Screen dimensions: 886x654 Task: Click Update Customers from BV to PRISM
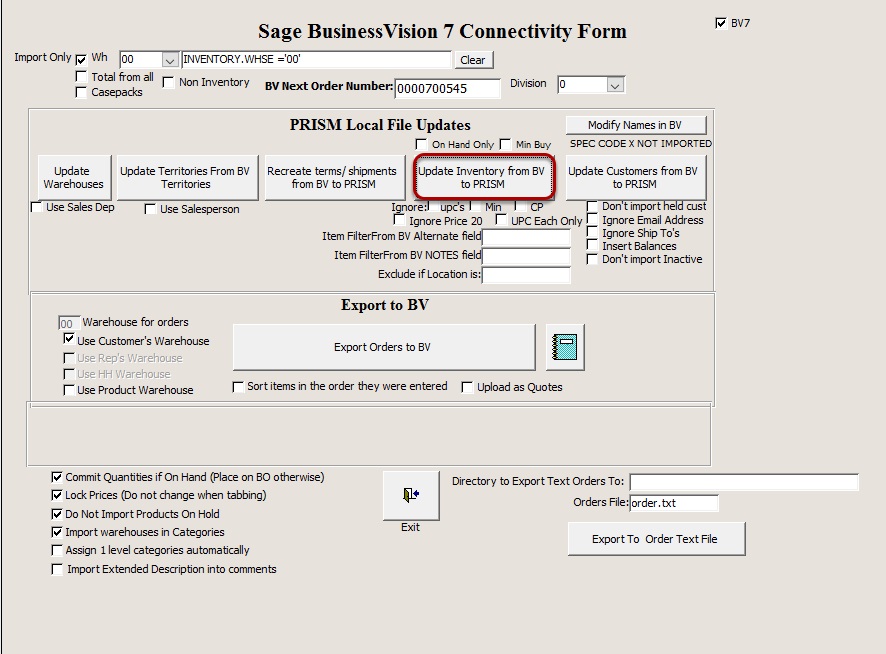(x=636, y=177)
